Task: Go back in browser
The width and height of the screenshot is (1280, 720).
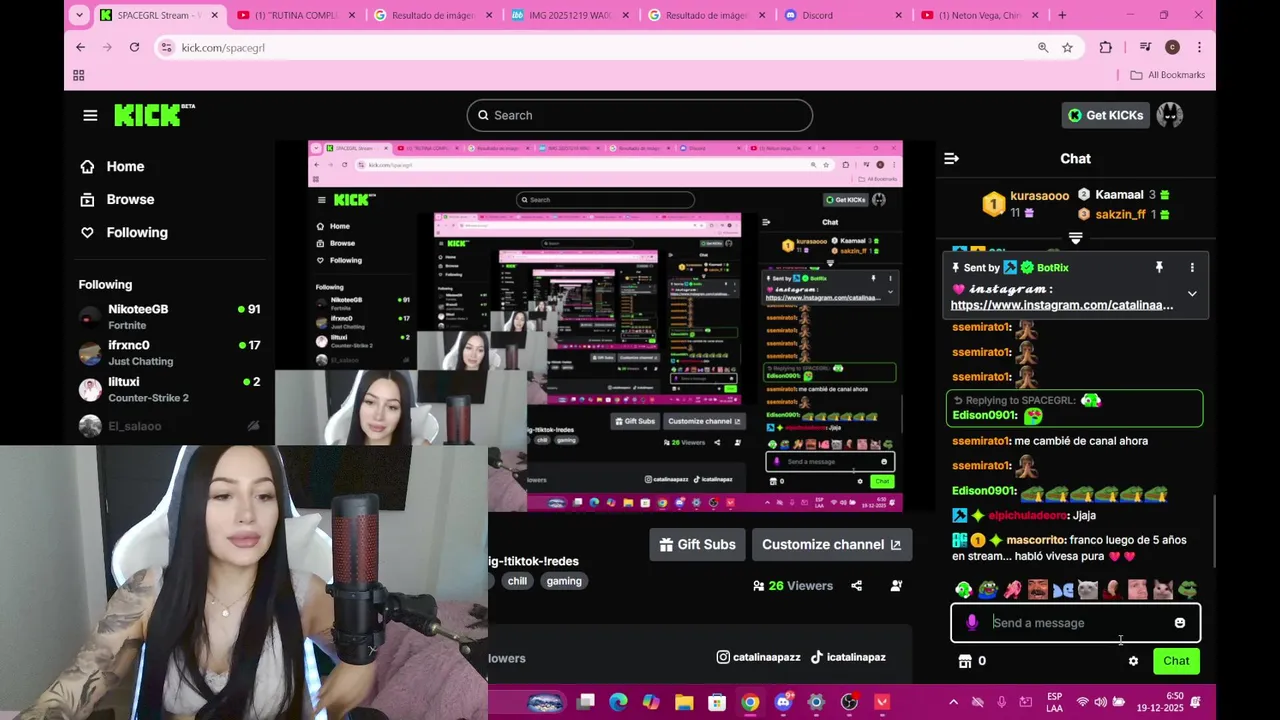Action: [81, 47]
